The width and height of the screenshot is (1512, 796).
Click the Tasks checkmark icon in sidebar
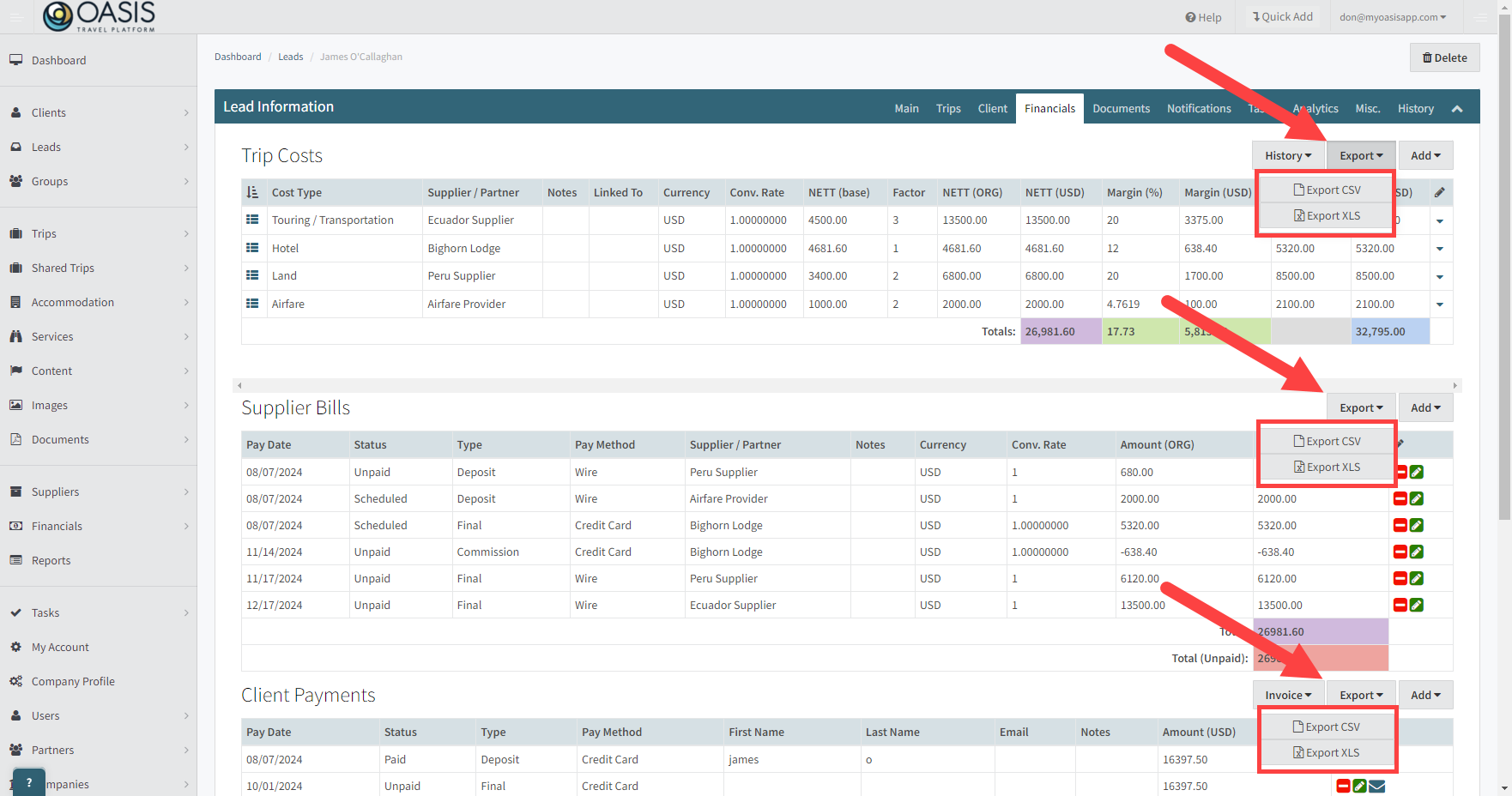[x=15, y=612]
